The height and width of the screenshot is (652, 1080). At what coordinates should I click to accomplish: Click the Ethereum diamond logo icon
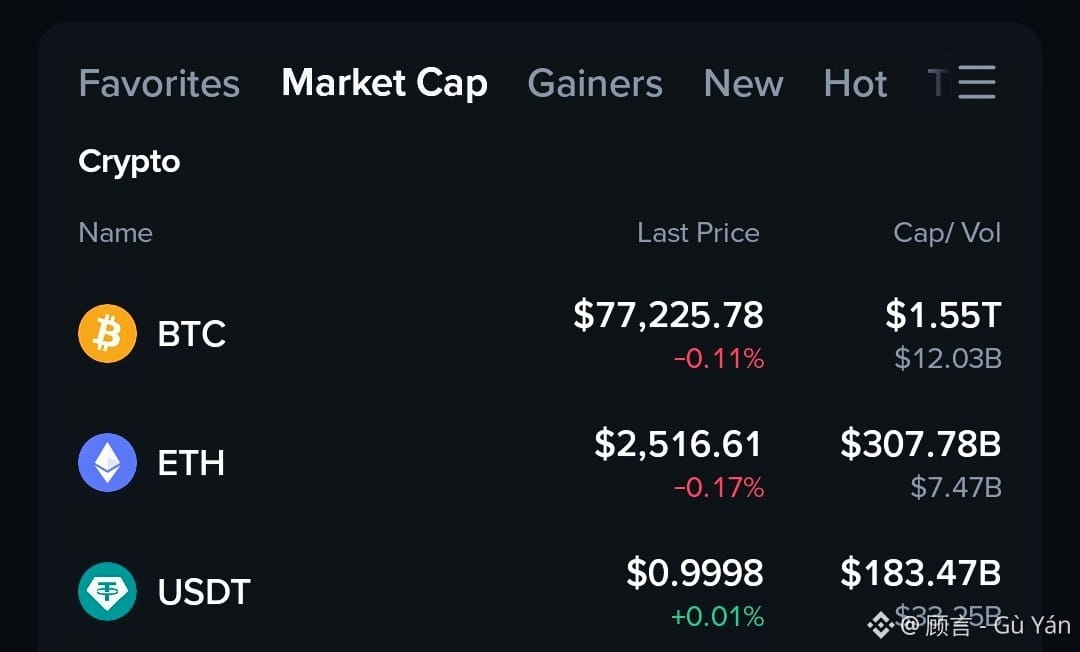pyautogui.click(x=107, y=463)
